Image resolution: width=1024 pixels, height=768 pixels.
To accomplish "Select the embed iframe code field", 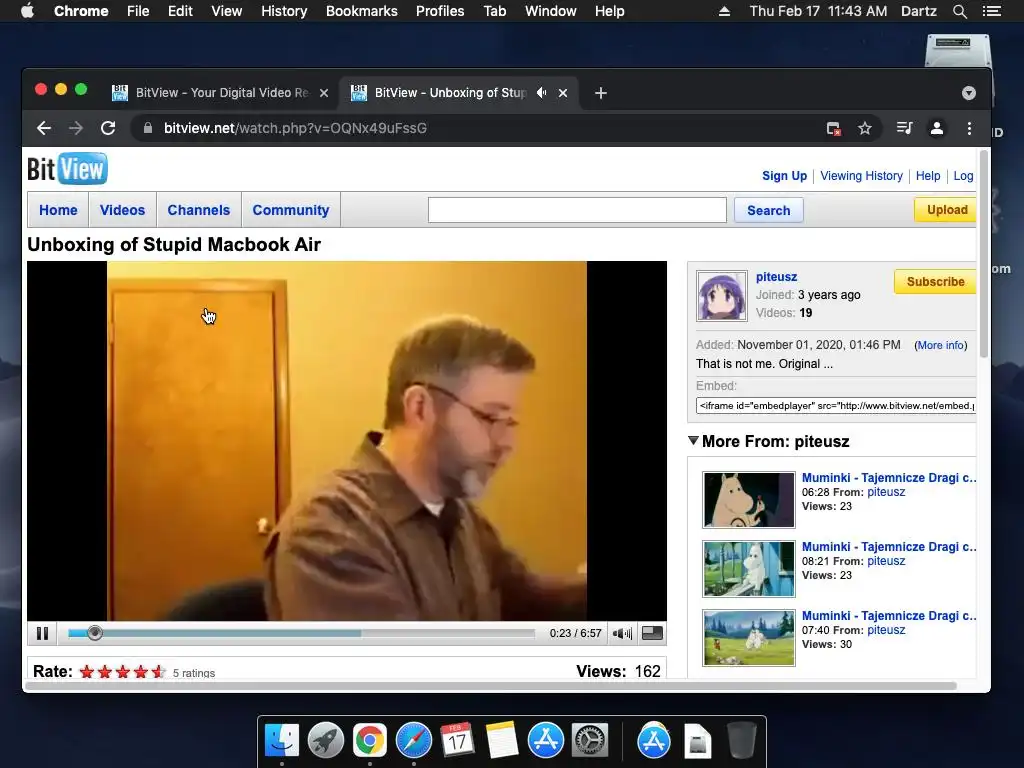I will pos(836,406).
